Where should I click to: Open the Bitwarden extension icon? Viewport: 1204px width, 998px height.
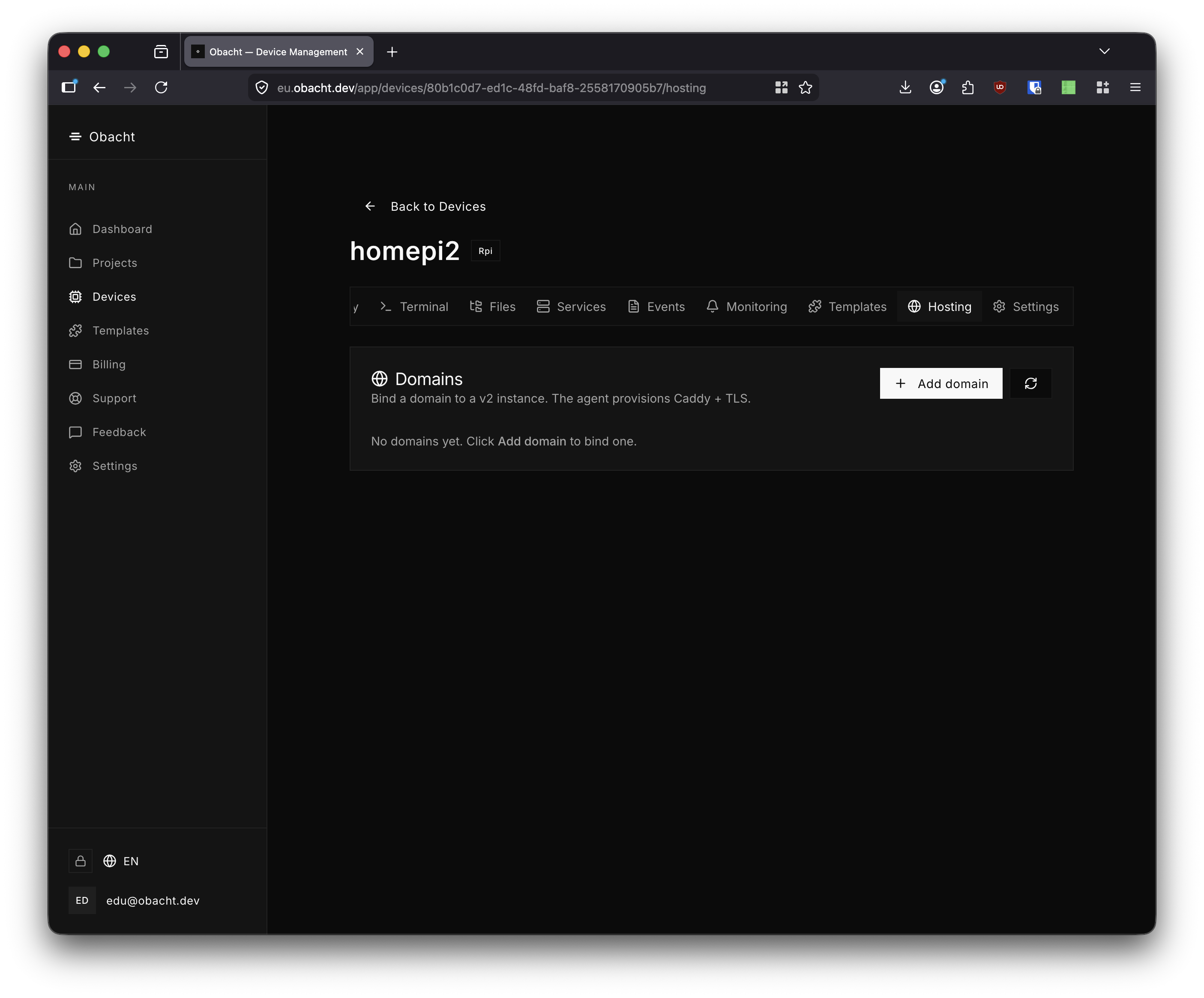[x=1034, y=87]
